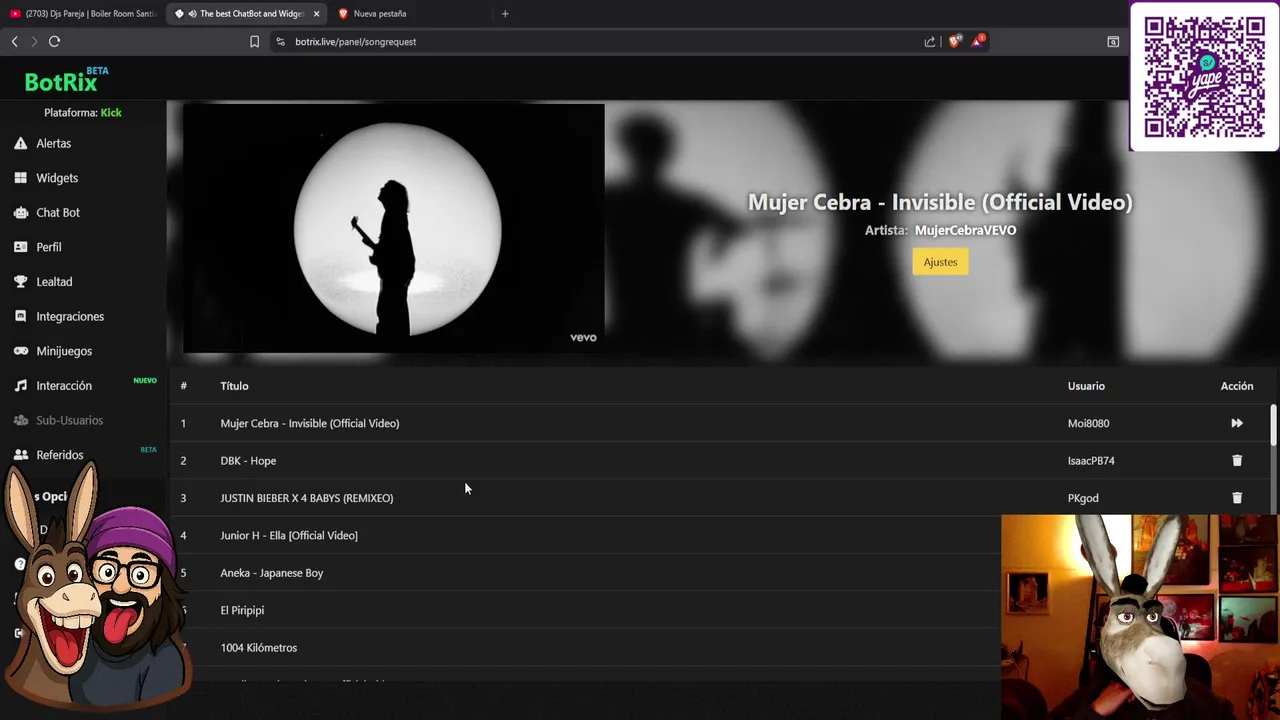Open a new browser tab

[x=505, y=14]
